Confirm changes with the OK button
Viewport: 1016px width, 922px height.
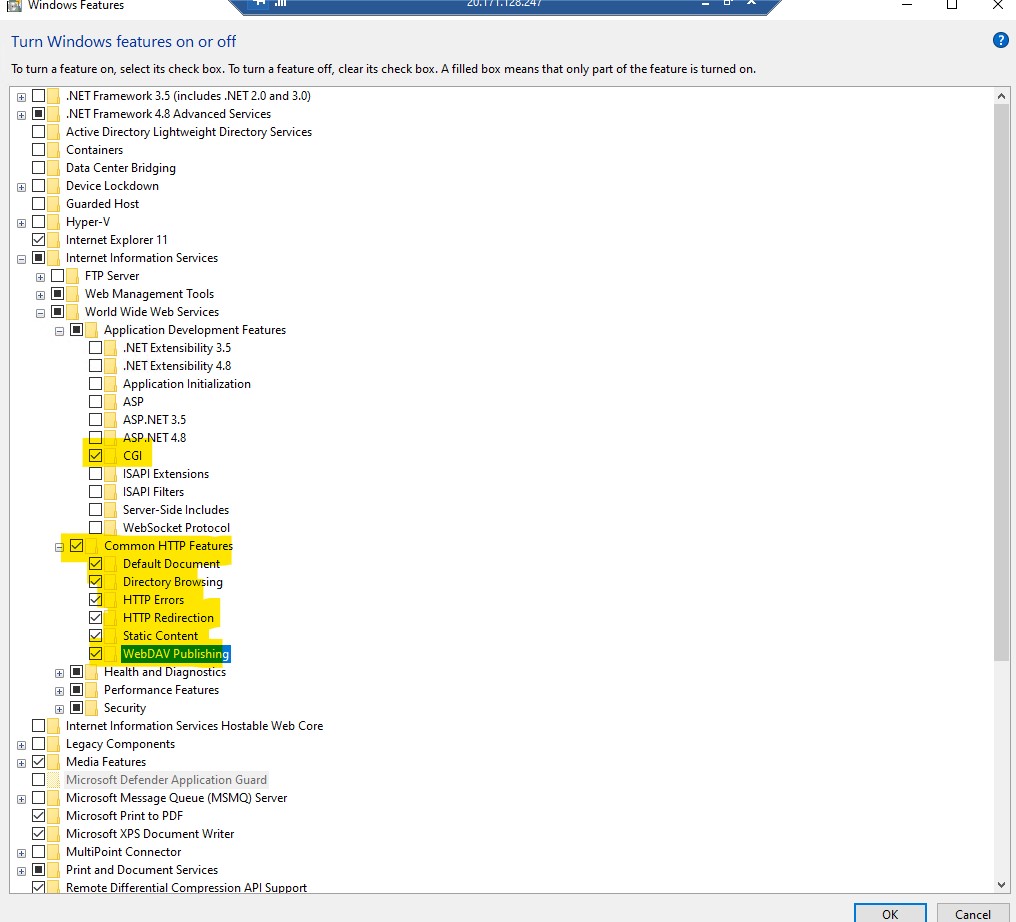click(x=890, y=914)
